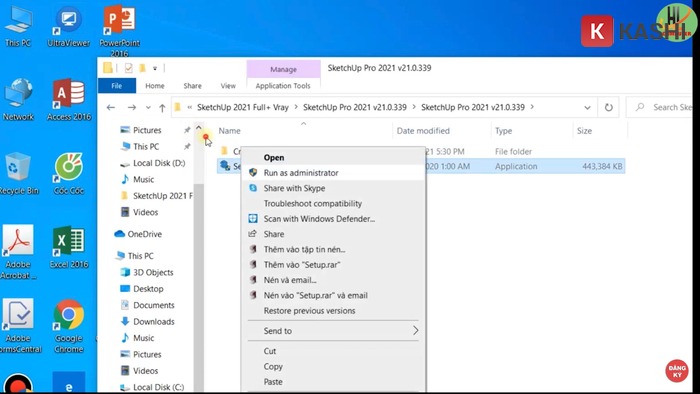Choose Cut from the context menu
The width and height of the screenshot is (700, 394).
click(x=333, y=351)
